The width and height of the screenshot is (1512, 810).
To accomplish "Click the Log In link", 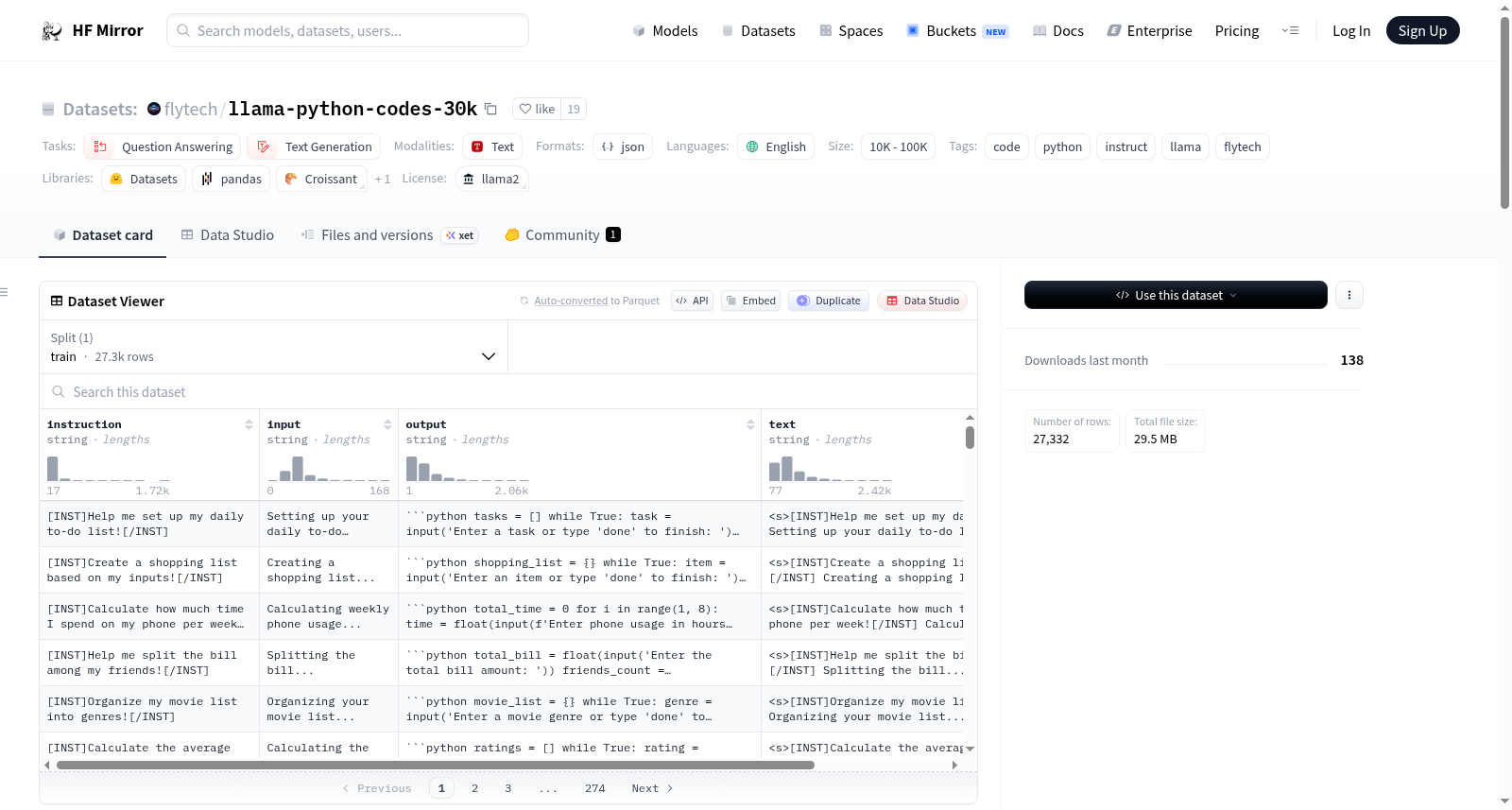I will point(1351,31).
